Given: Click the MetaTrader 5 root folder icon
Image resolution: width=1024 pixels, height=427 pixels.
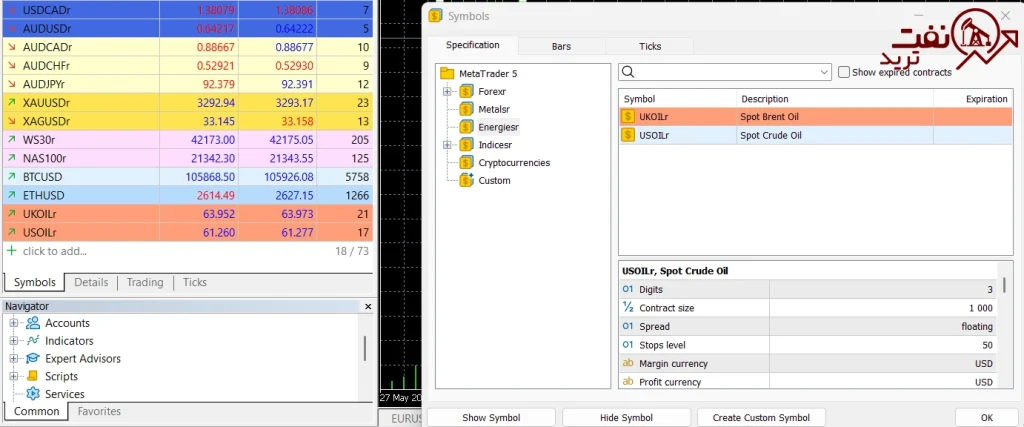Looking at the screenshot, I should point(447,73).
